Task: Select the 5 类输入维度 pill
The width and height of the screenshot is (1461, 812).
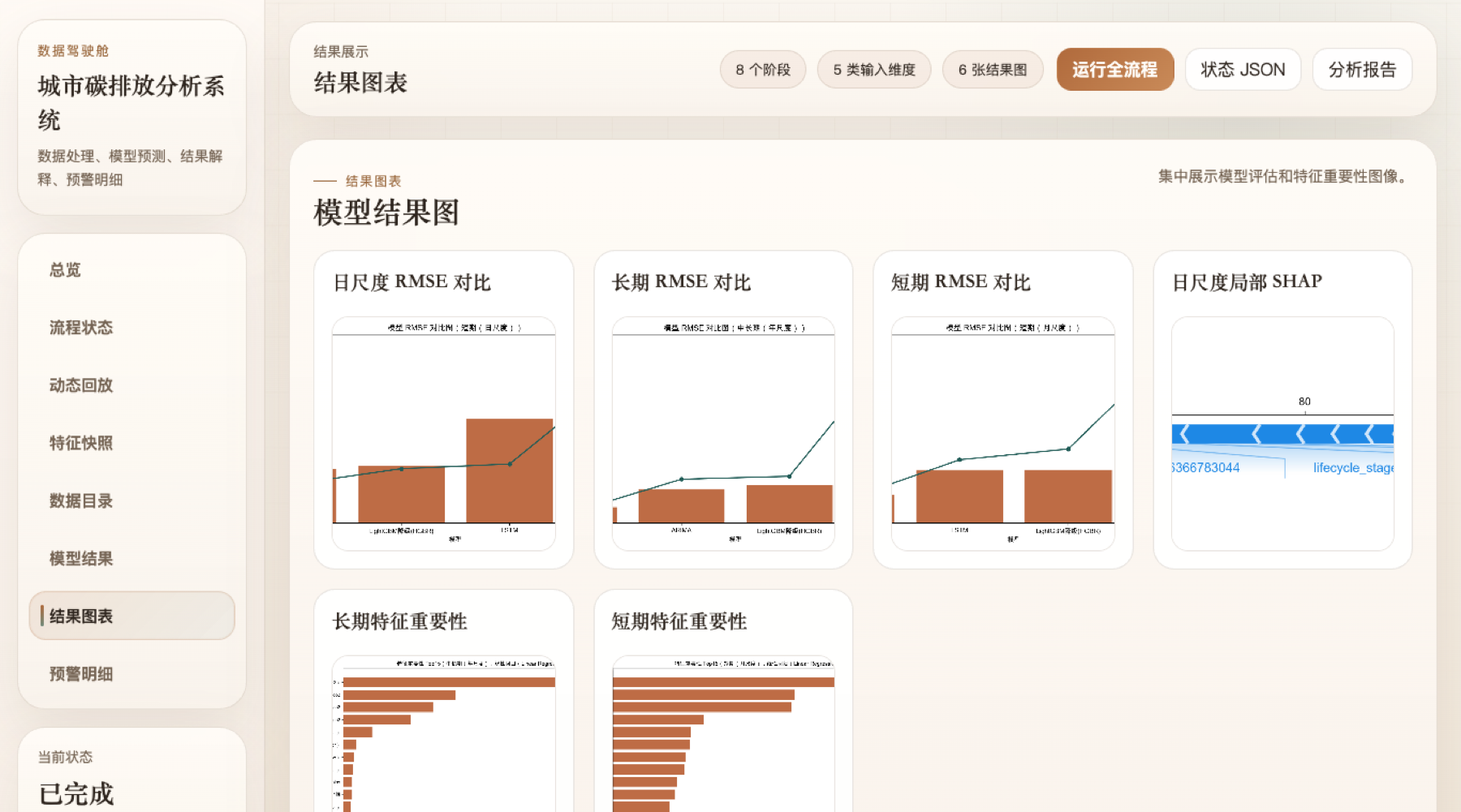Action: click(x=874, y=70)
